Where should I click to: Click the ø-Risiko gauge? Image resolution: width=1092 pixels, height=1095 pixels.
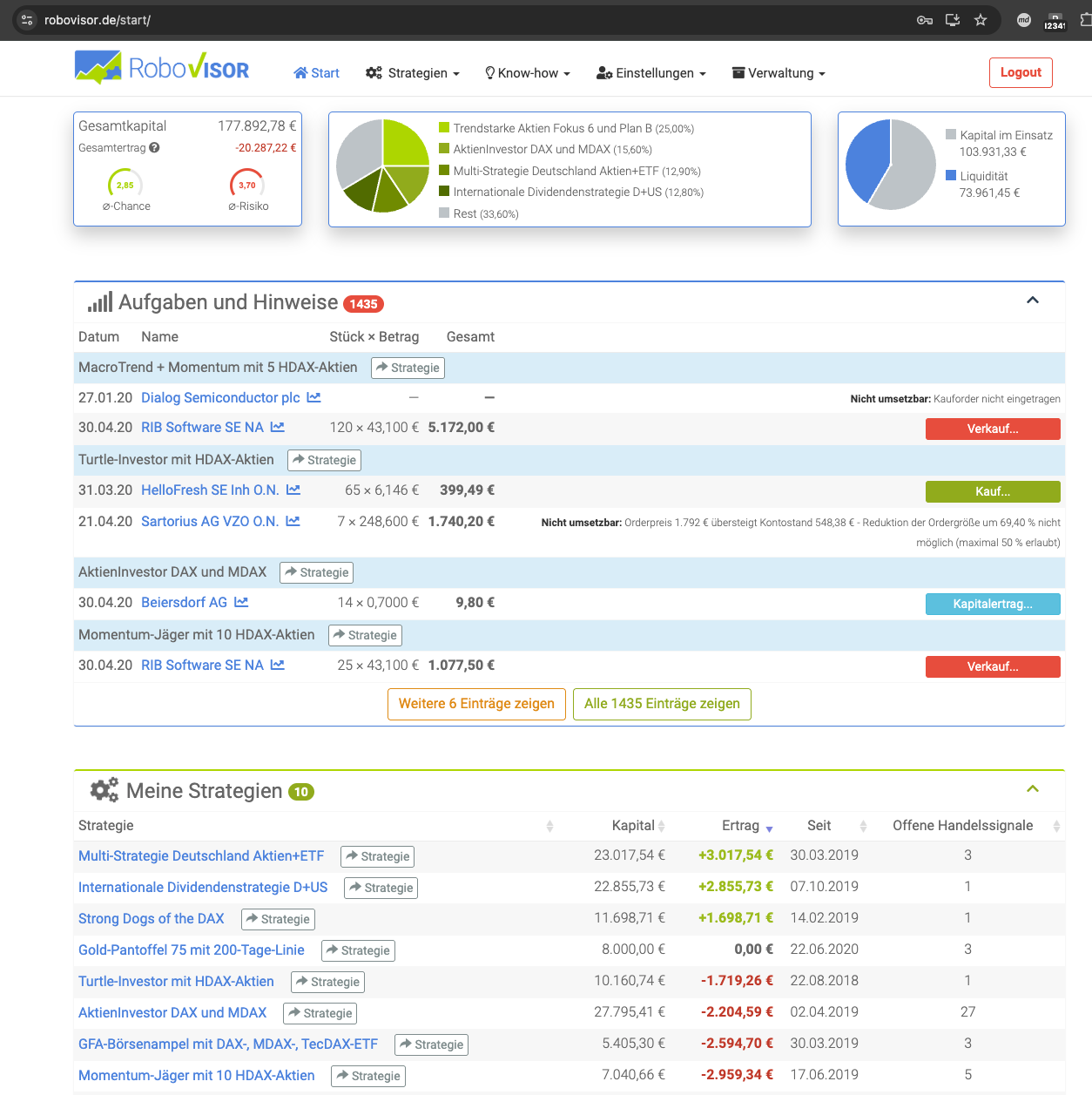point(247,185)
